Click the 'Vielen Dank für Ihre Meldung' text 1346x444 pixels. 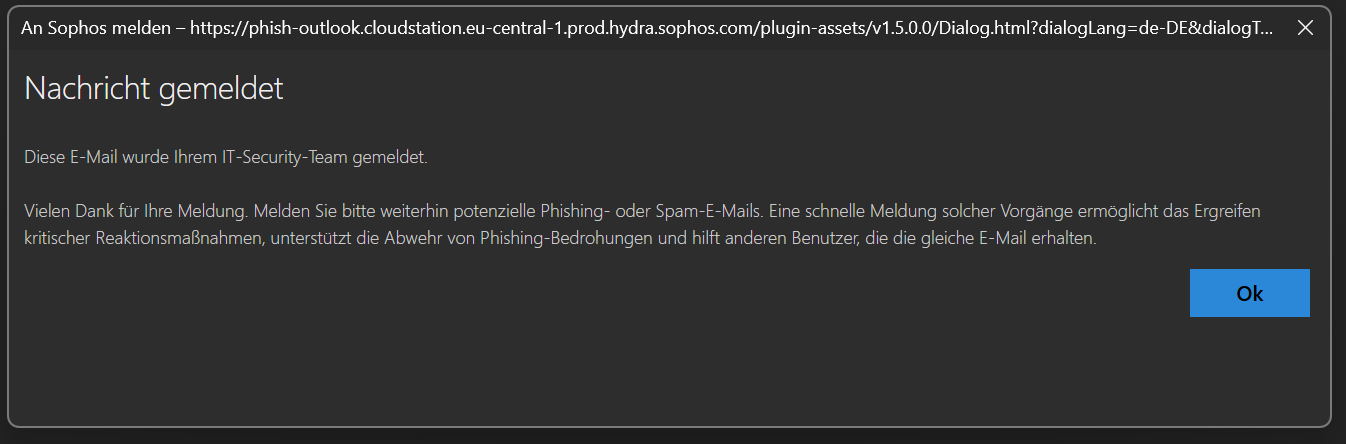pos(136,212)
